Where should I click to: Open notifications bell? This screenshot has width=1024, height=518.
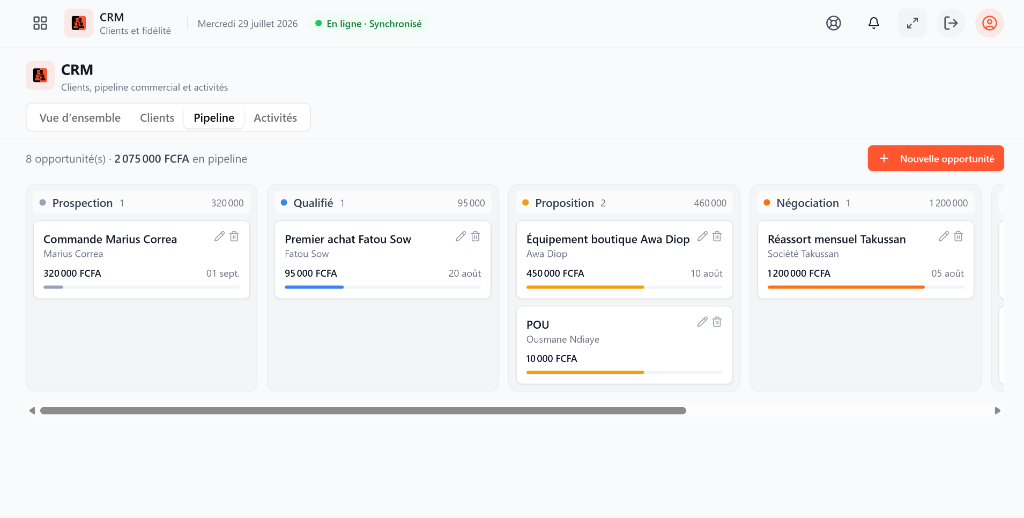[x=874, y=24]
